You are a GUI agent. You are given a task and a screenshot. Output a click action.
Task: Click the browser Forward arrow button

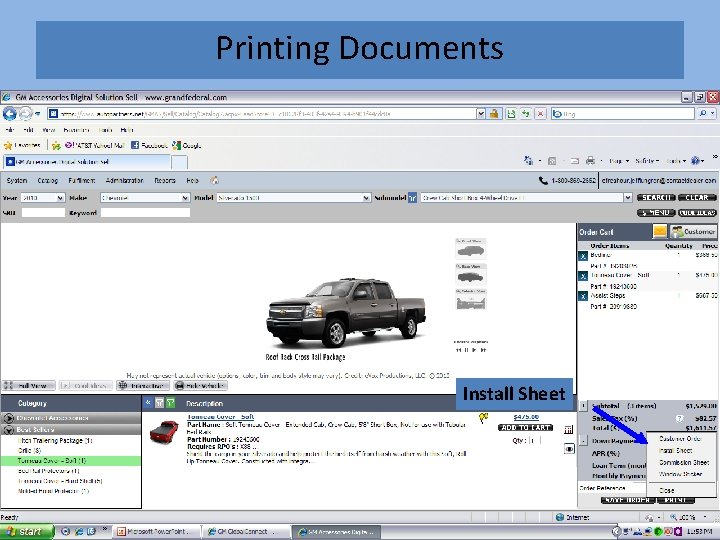coord(25,113)
